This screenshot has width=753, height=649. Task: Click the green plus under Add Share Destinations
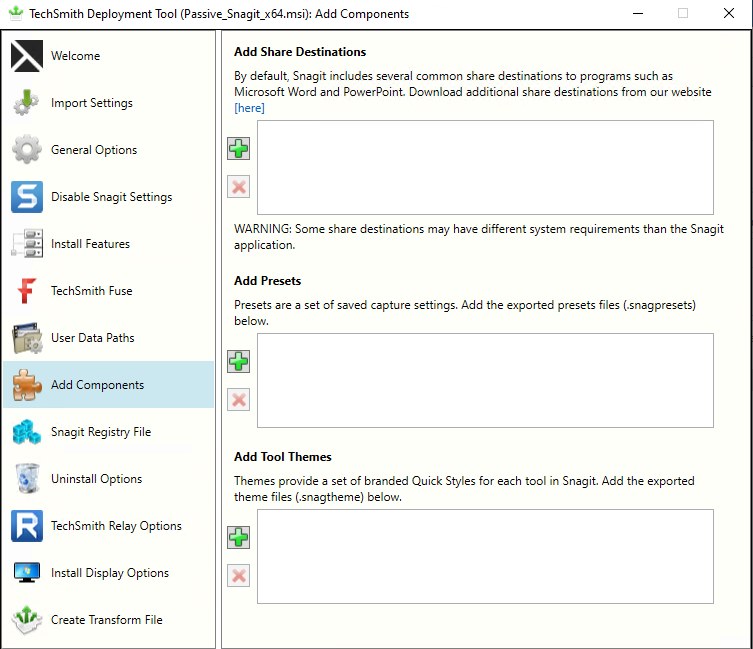(x=238, y=148)
